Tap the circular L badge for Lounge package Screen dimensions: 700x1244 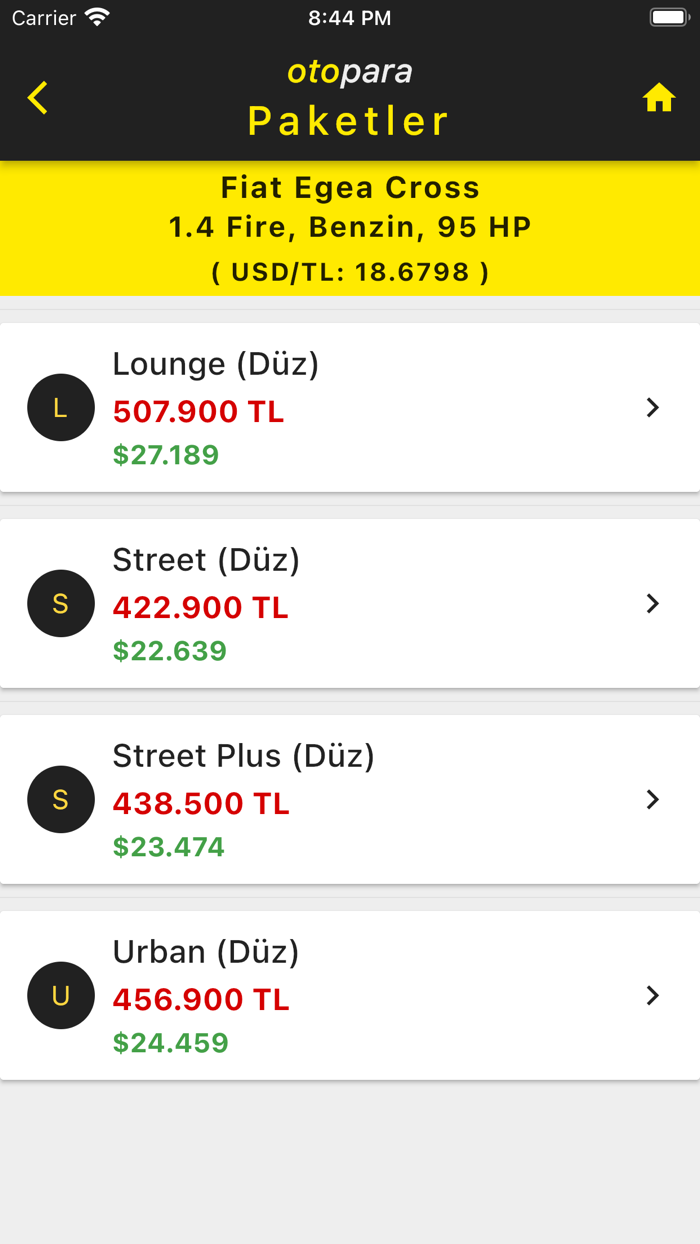click(x=60, y=408)
